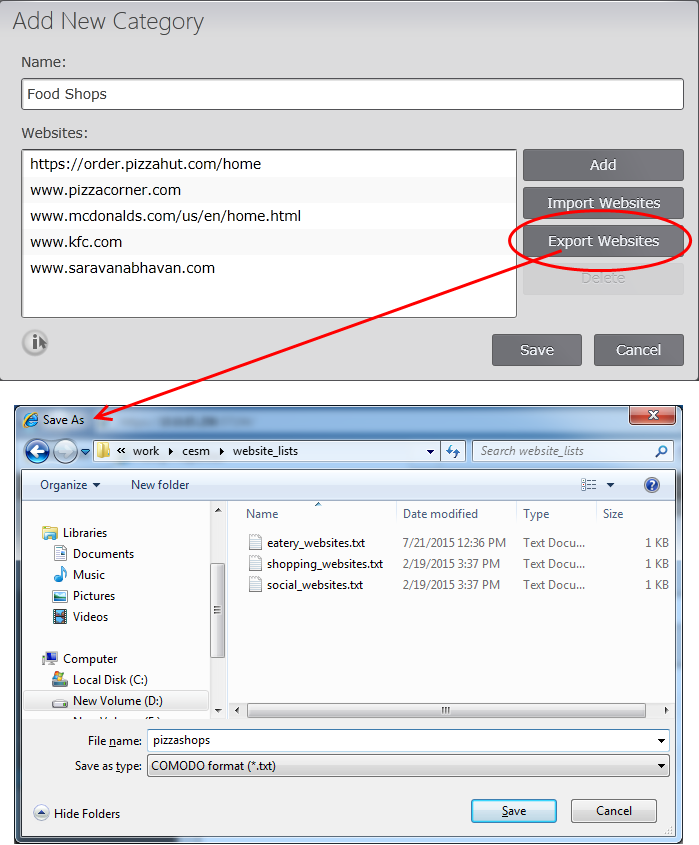This screenshot has height=845, width=699.
Task: Click the search magnifier icon
Action: [661, 451]
